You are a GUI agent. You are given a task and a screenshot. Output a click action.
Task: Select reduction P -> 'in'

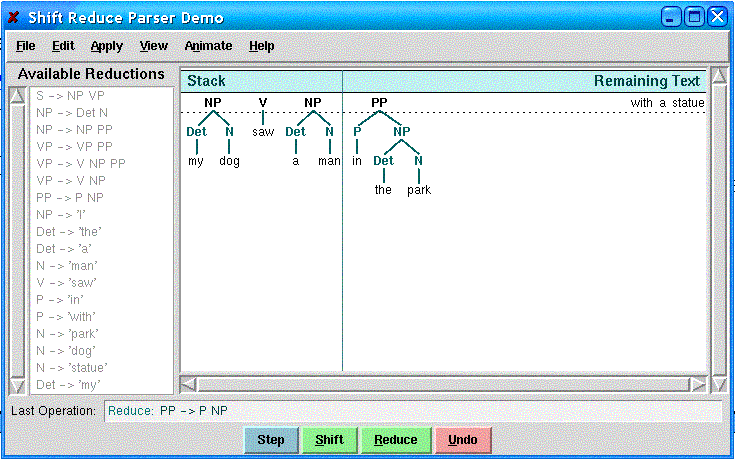coord(60,300)
